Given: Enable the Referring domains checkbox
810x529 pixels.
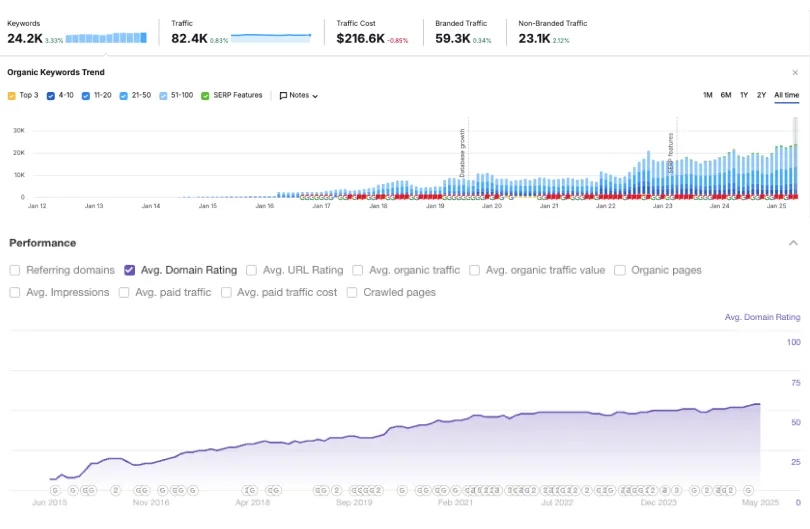Looking at the screenshot, I should click(x=15, y=270).
